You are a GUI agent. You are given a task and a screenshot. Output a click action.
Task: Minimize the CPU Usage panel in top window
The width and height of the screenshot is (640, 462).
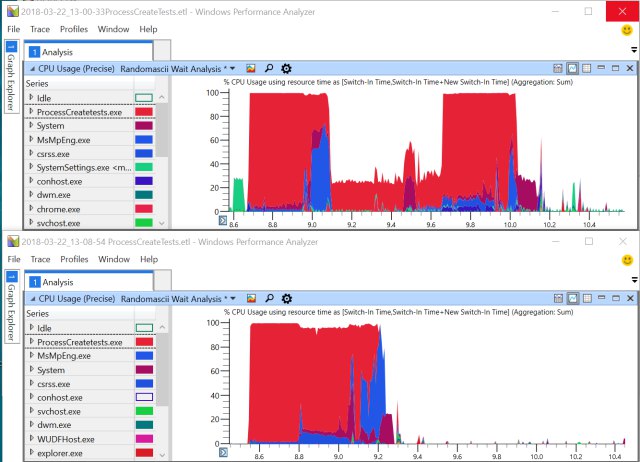pyautogui.click(x=601, y=68)
